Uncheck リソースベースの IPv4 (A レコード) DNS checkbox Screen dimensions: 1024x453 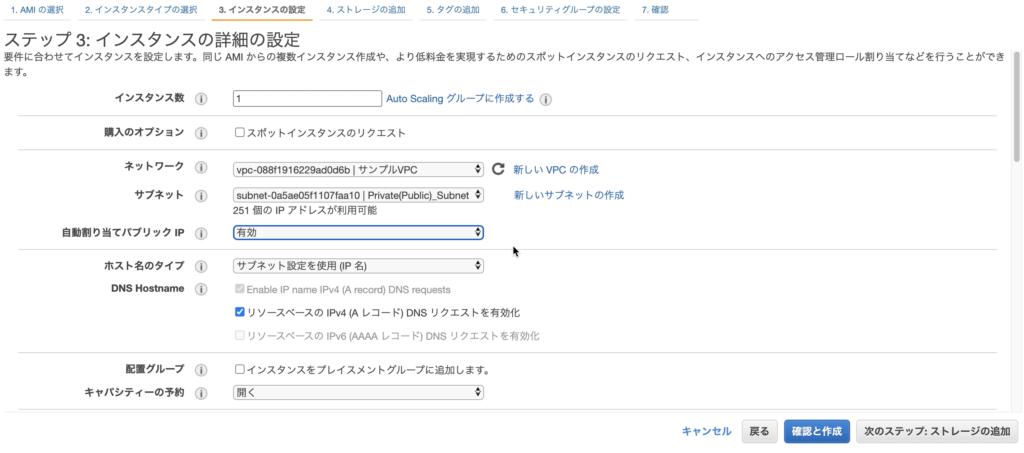point(240,312)
